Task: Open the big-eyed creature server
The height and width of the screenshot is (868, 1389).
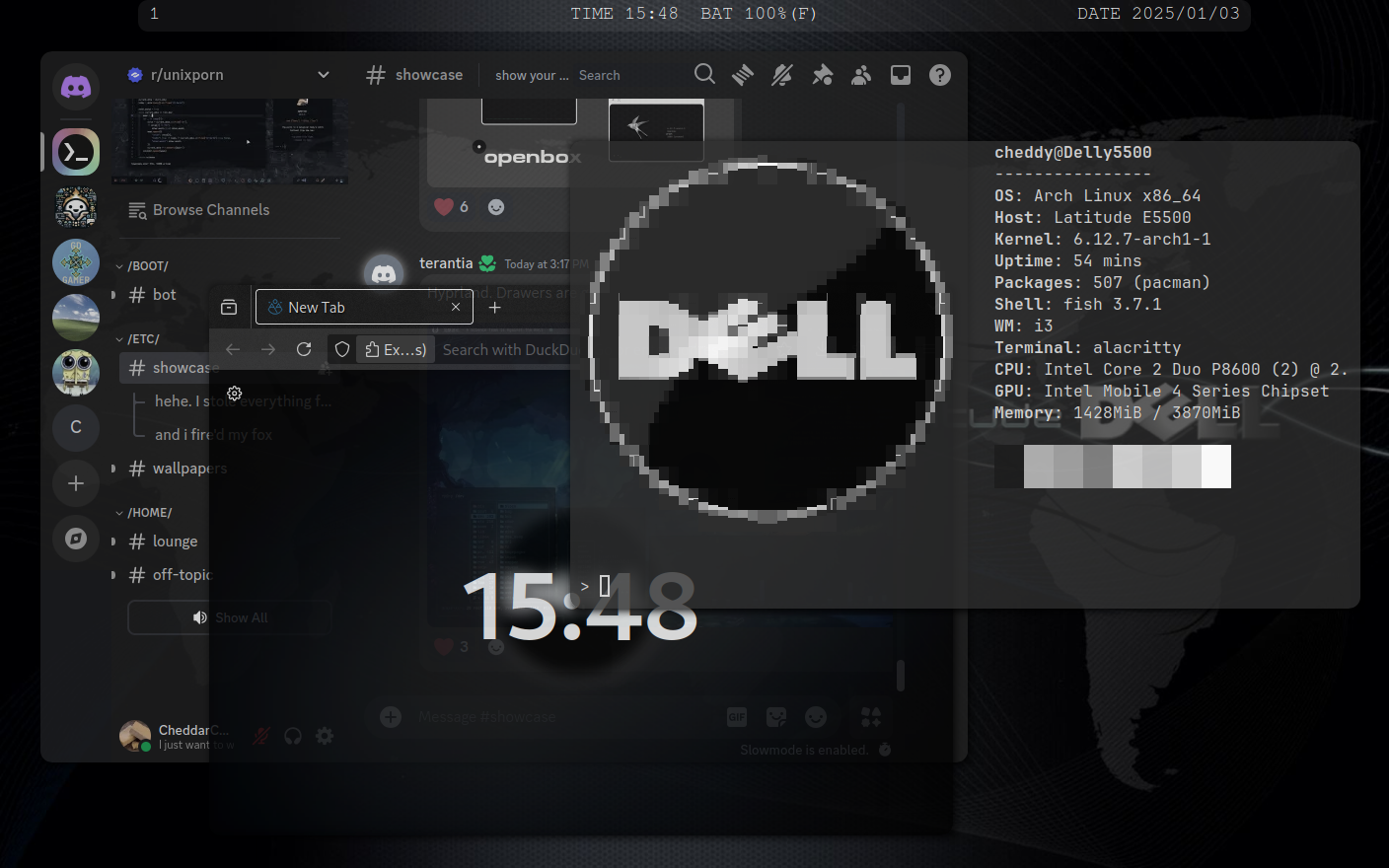Action: pos(76,373)
